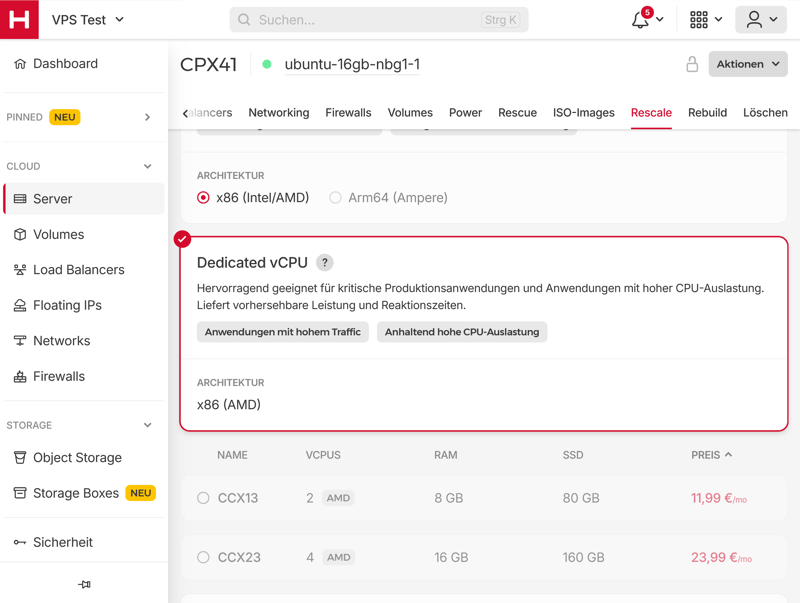Collapse the Cloud sidebar section

[147, 166]
